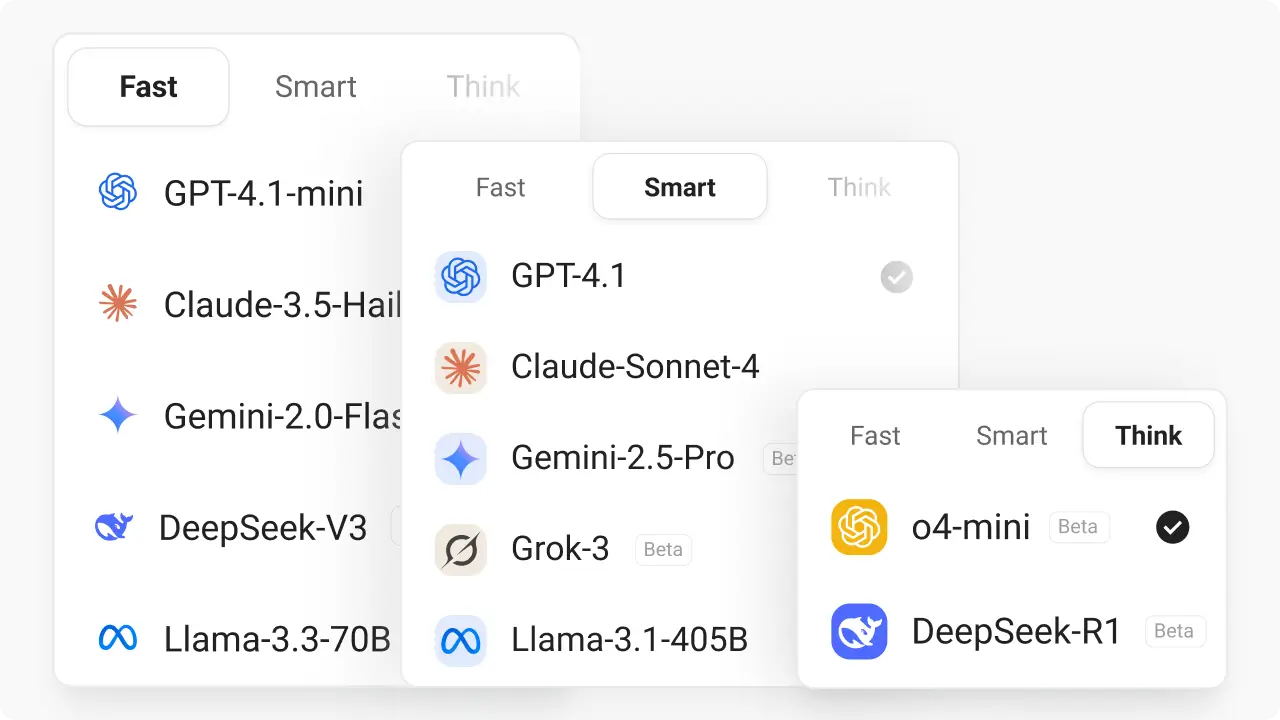
Task: Click the DeepSeek-V3 whale icon
Action: [114, 527]
